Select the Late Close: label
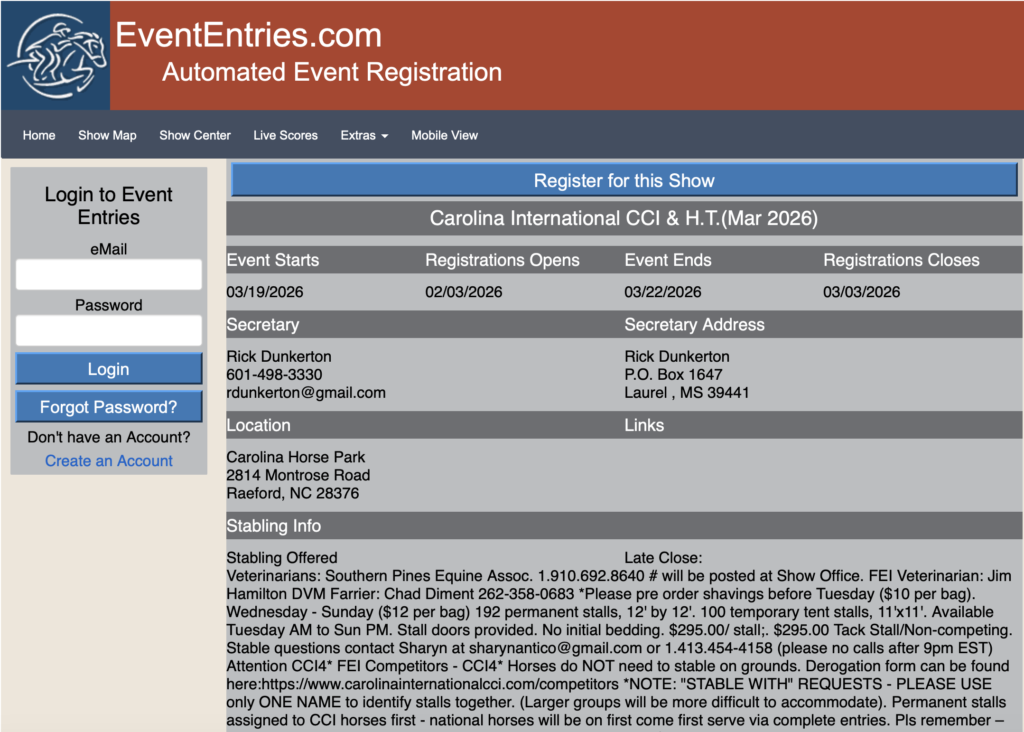 tap(663, 558)
